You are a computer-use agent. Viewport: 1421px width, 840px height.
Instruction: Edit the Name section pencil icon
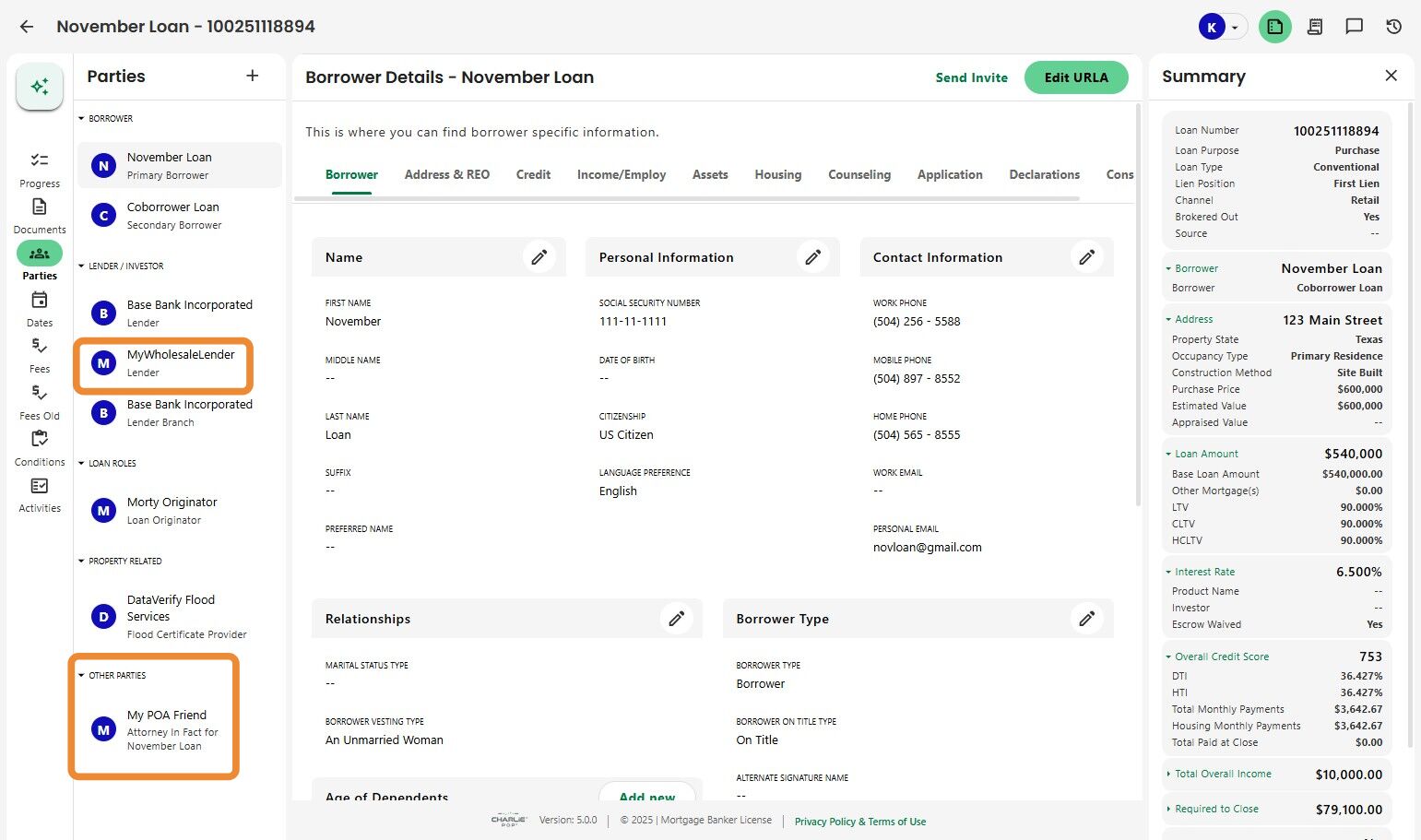point(539,257)
